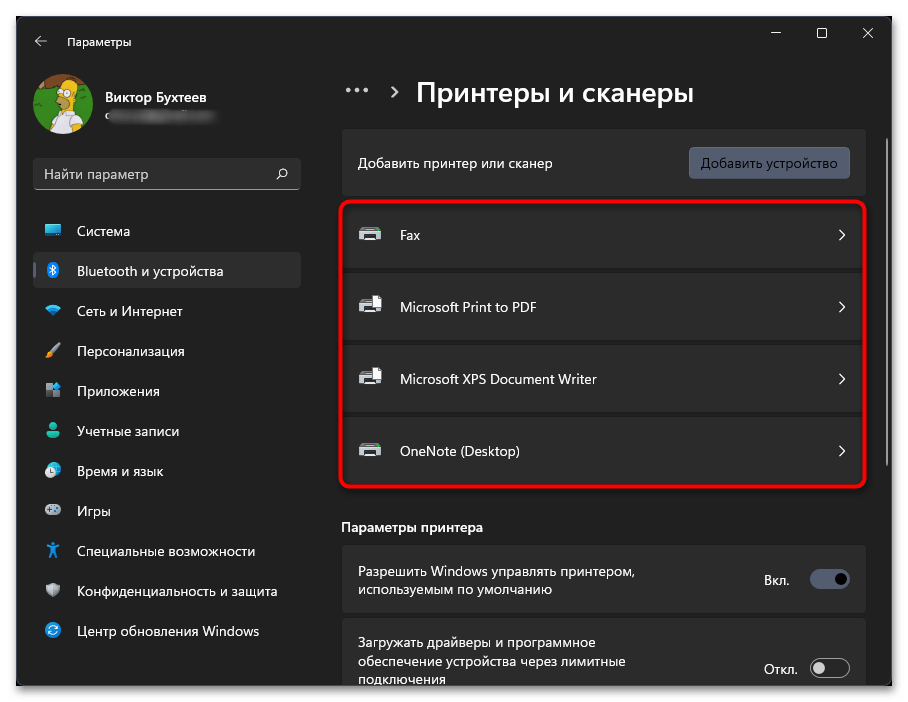
Task: Open Центр обновления Windows
Action: pyautogui.click(x=167, y=631)
